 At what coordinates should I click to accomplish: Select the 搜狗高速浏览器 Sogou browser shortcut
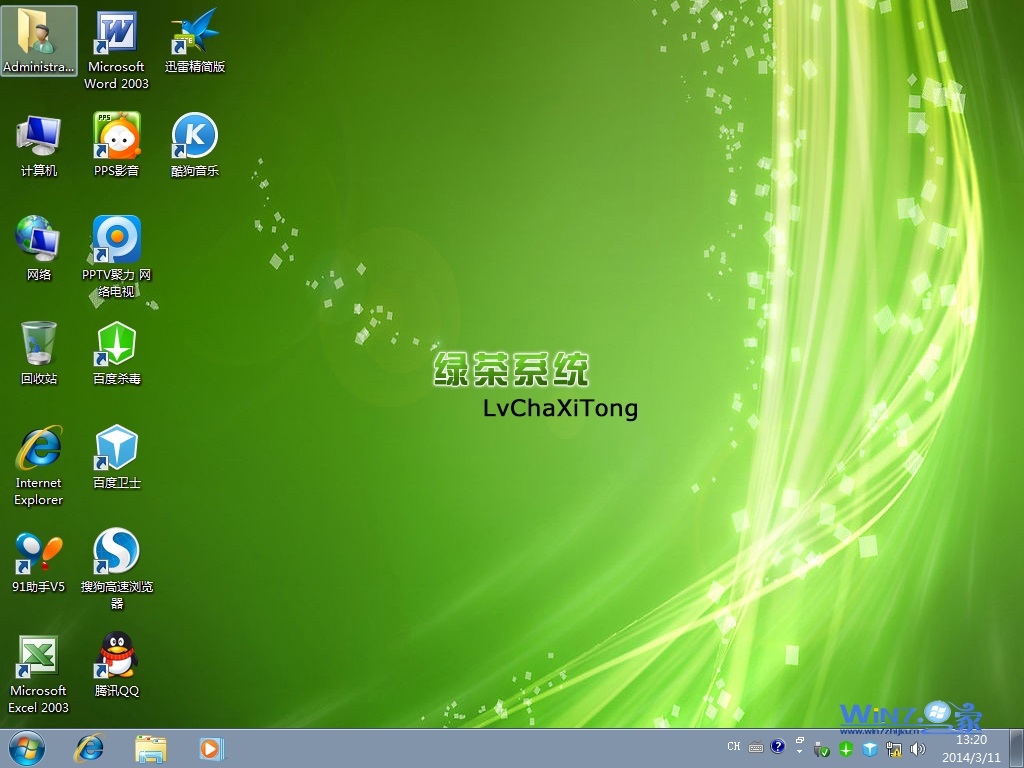(x=116, y=569)
